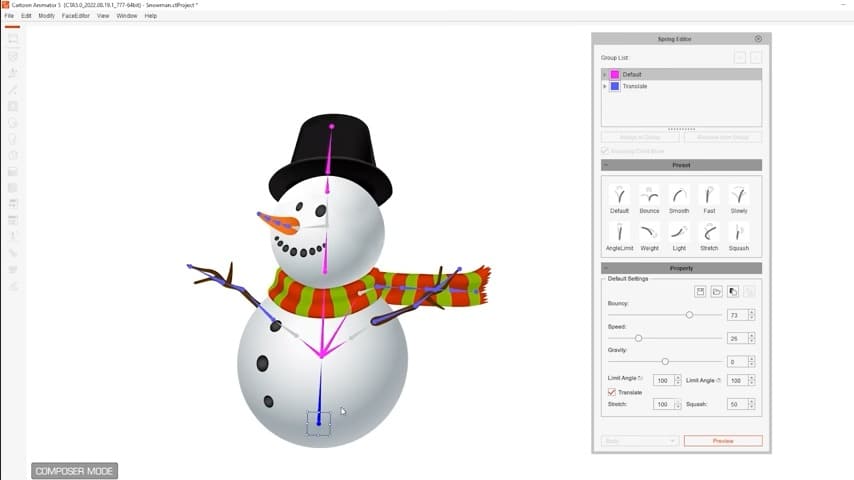Pick the Squash spring preset
The width and height of the screenshot is (854, 480).
(x=739, y=232)
